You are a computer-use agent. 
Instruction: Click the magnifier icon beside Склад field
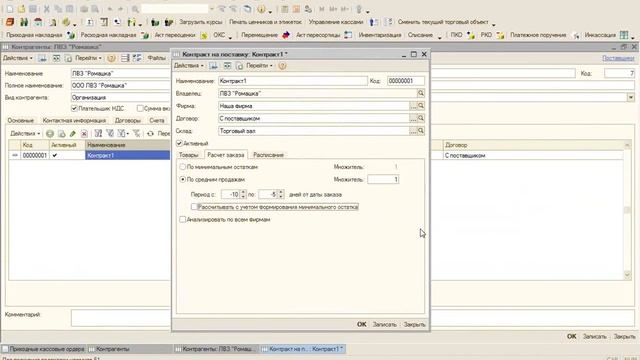(x=421, y=131)
